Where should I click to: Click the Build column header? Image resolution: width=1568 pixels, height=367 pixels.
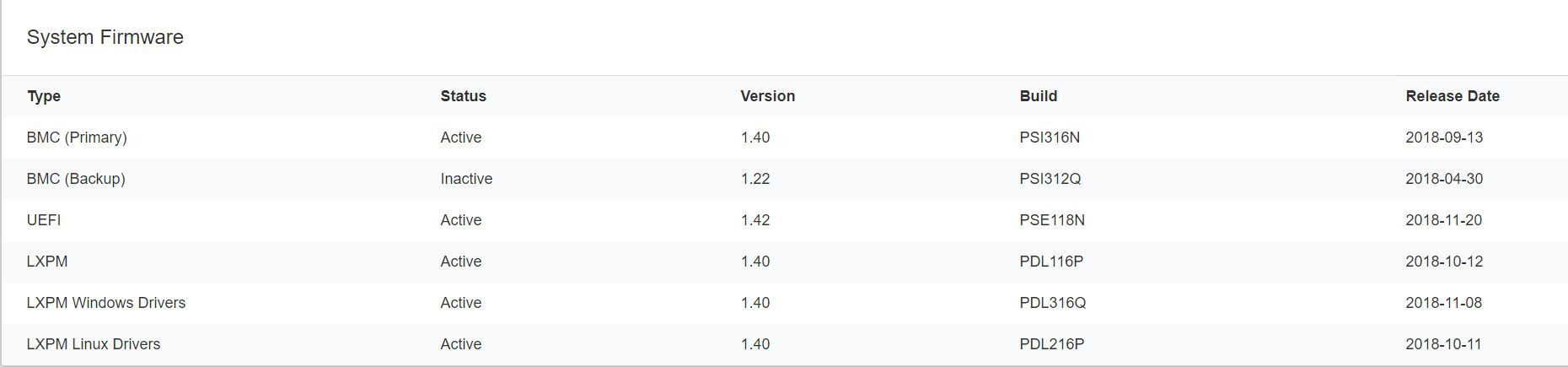point(1038,96)
